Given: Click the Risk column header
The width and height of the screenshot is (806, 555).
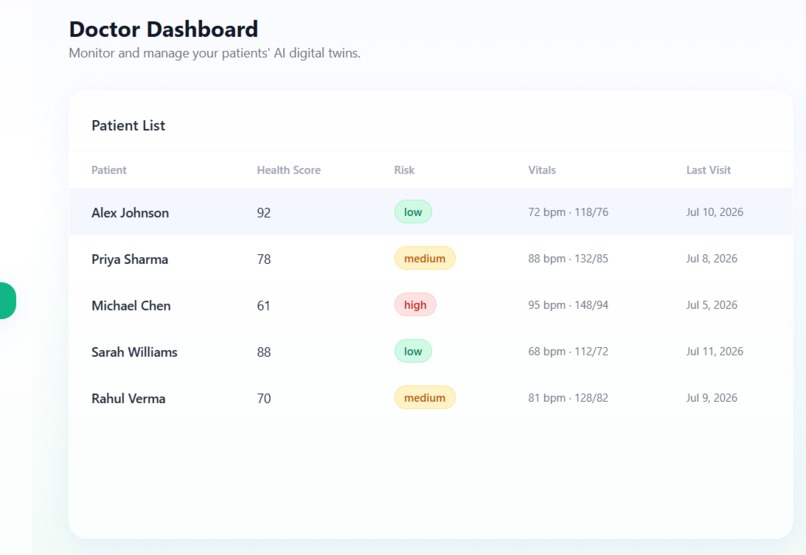Looking at the screenshot, I should pos(404,170).
